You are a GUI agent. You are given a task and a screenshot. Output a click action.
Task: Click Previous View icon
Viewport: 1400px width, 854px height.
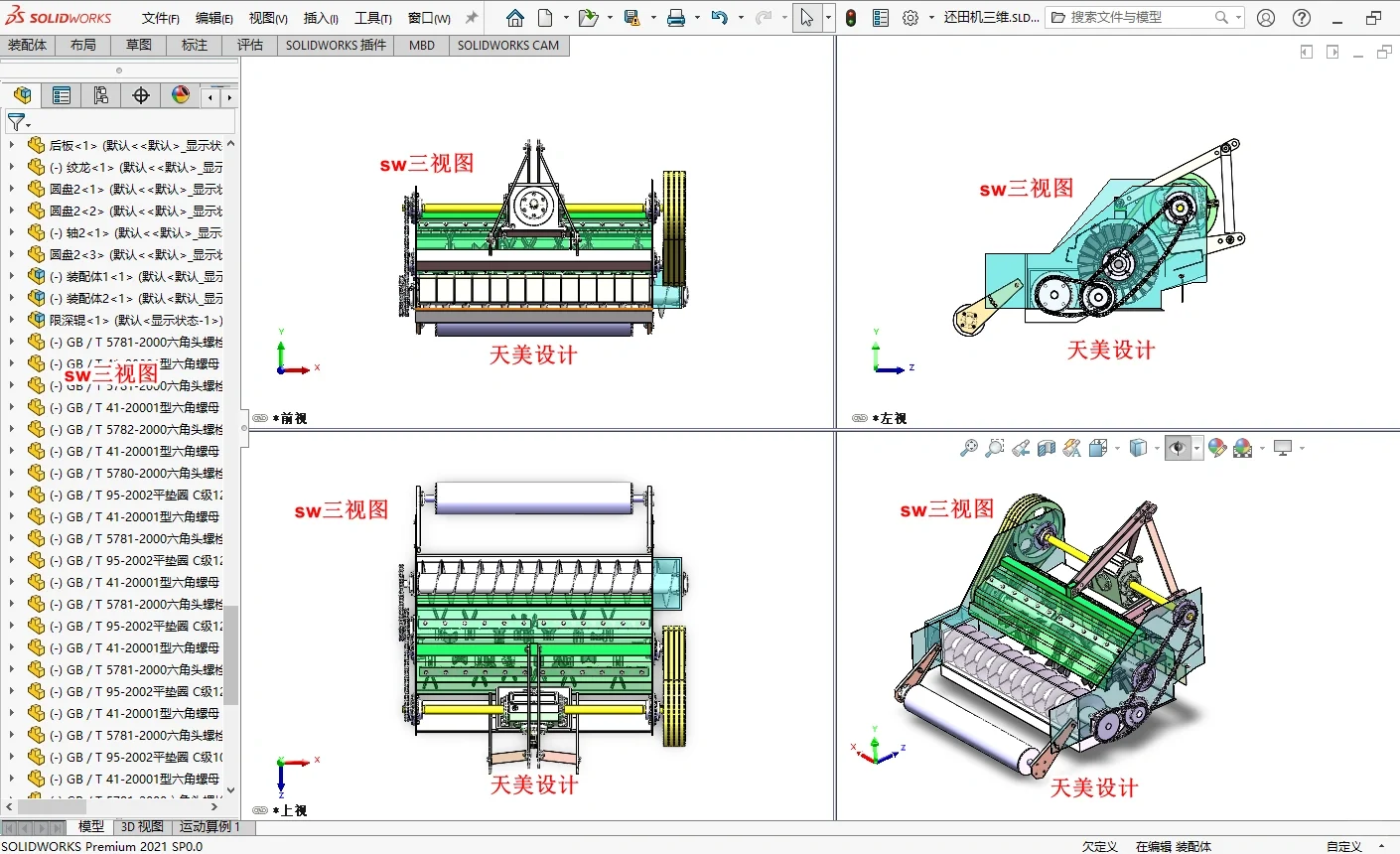click(x=1021, y=449)
